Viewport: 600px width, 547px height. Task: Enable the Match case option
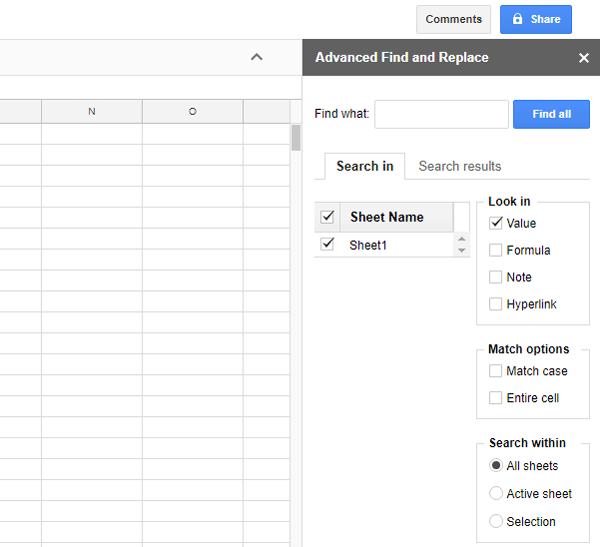[496, 371]
